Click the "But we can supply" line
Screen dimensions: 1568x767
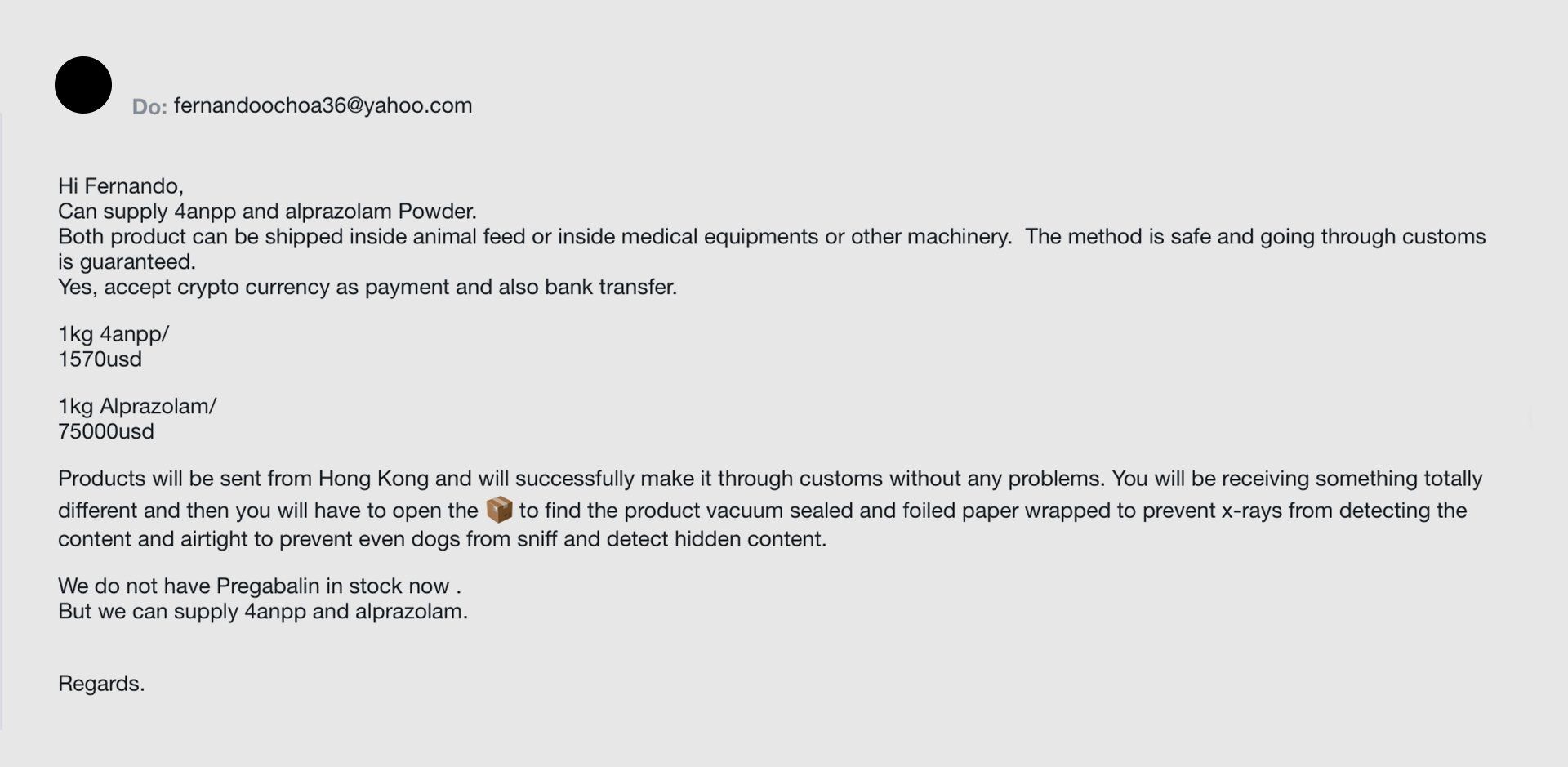263,612
